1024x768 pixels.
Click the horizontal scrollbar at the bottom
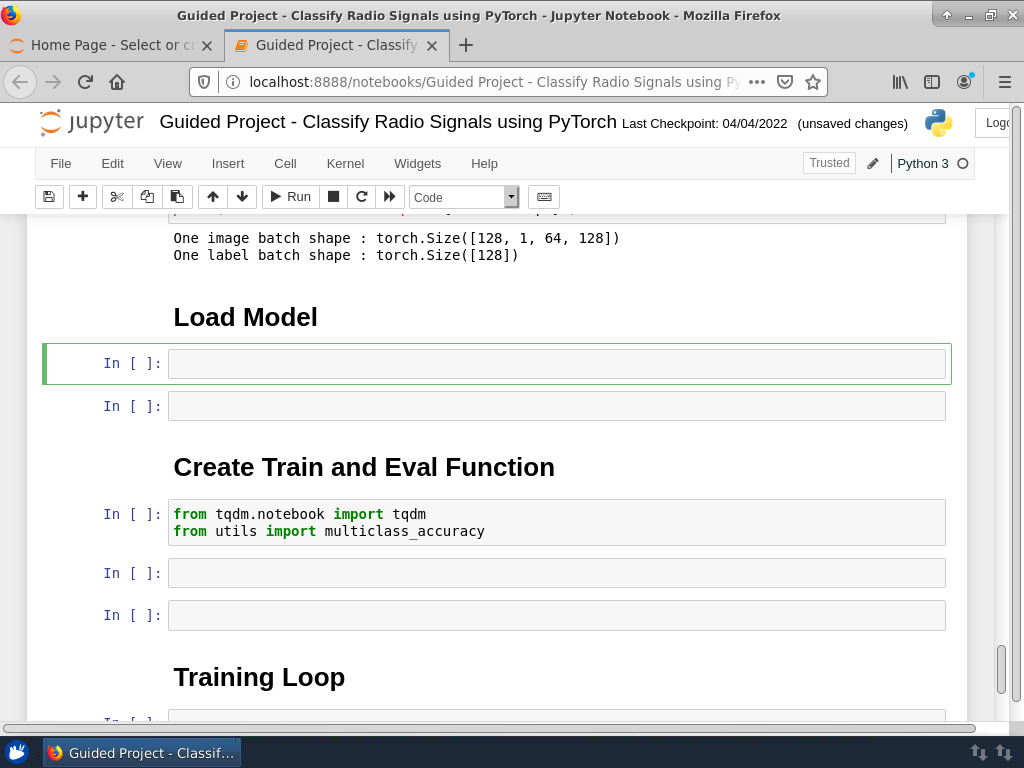coord(489,728)
